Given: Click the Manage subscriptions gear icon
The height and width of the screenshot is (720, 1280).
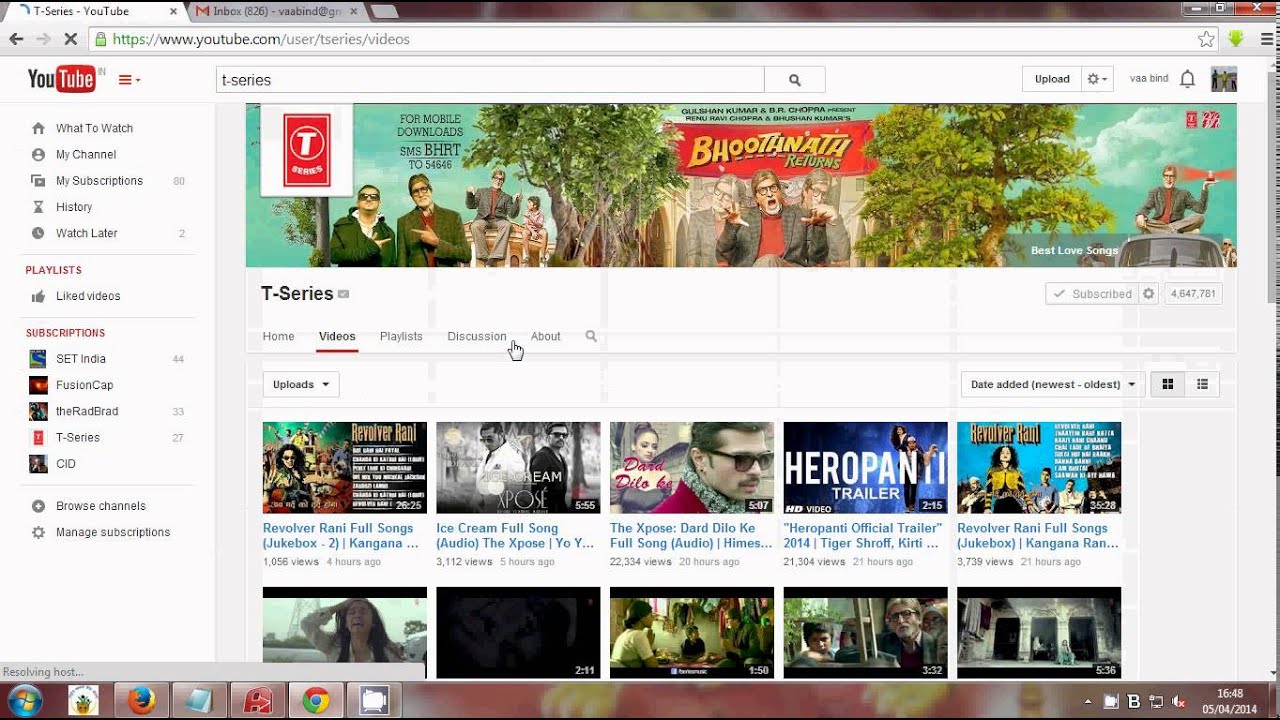Looking at the screenshot, I should 38,532.
